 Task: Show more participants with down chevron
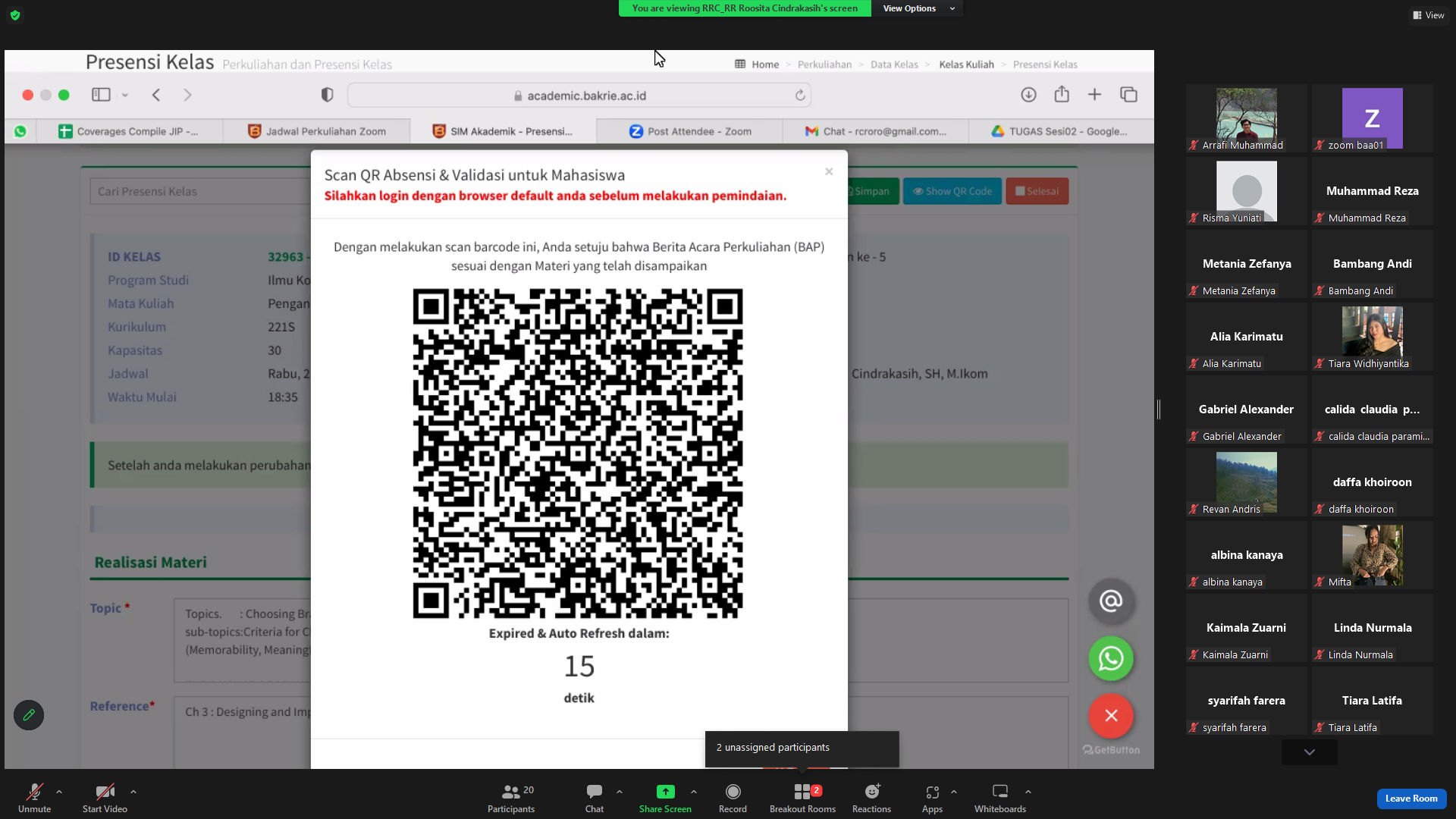[1310, 752]
